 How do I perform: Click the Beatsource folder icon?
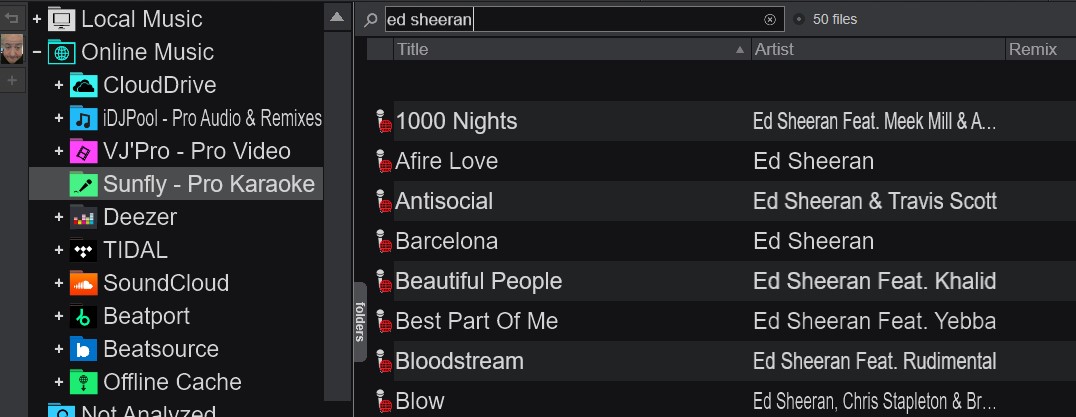[84, 349]
